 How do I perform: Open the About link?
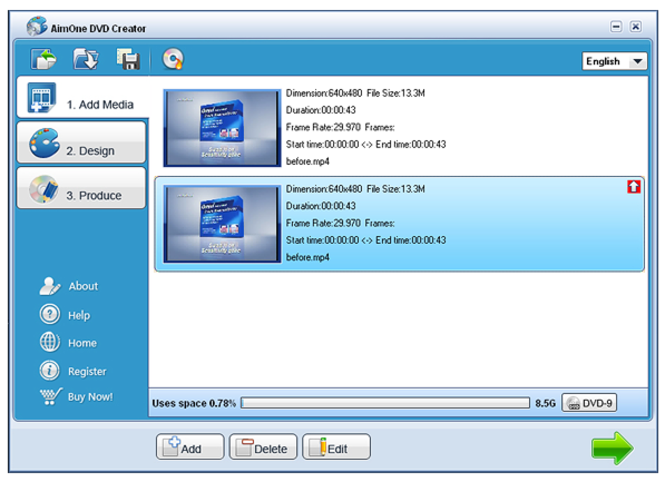click(83, 286)
